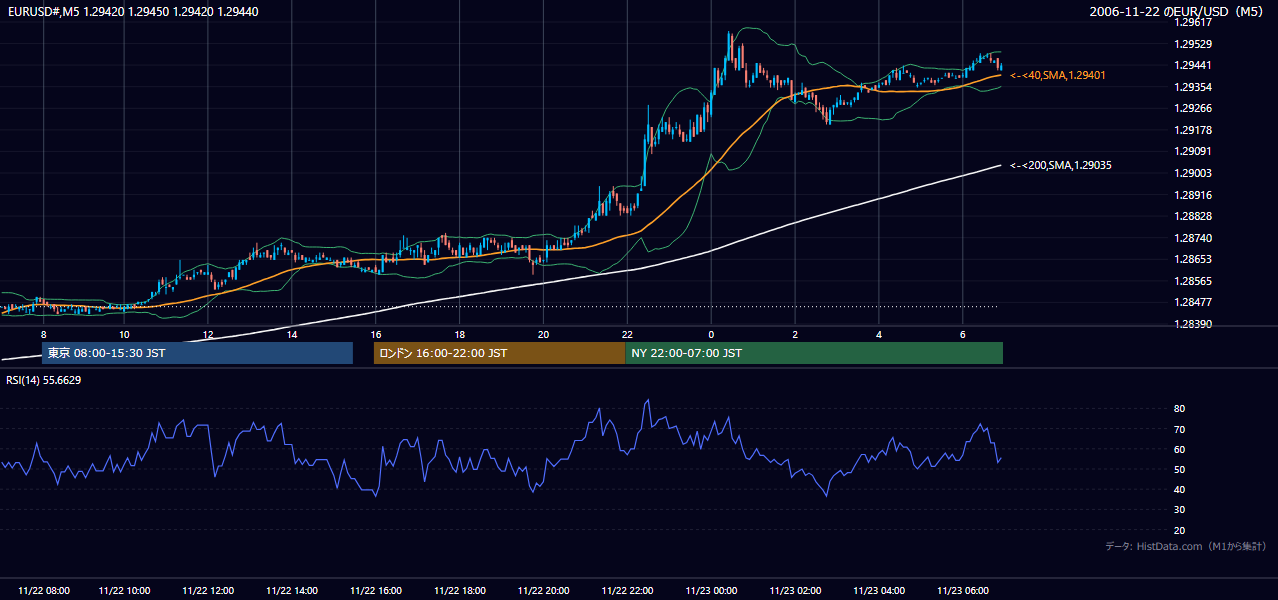Click price axis label 1.28653
1278x600 pixels.
1193,259
